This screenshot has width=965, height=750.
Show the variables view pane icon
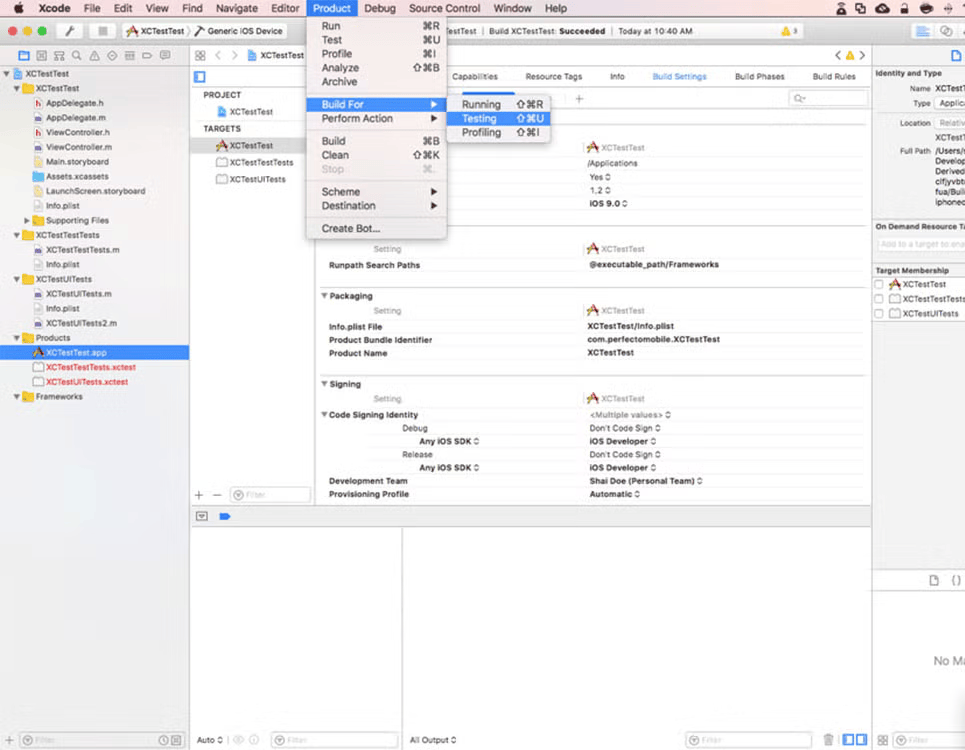(848, 740)
